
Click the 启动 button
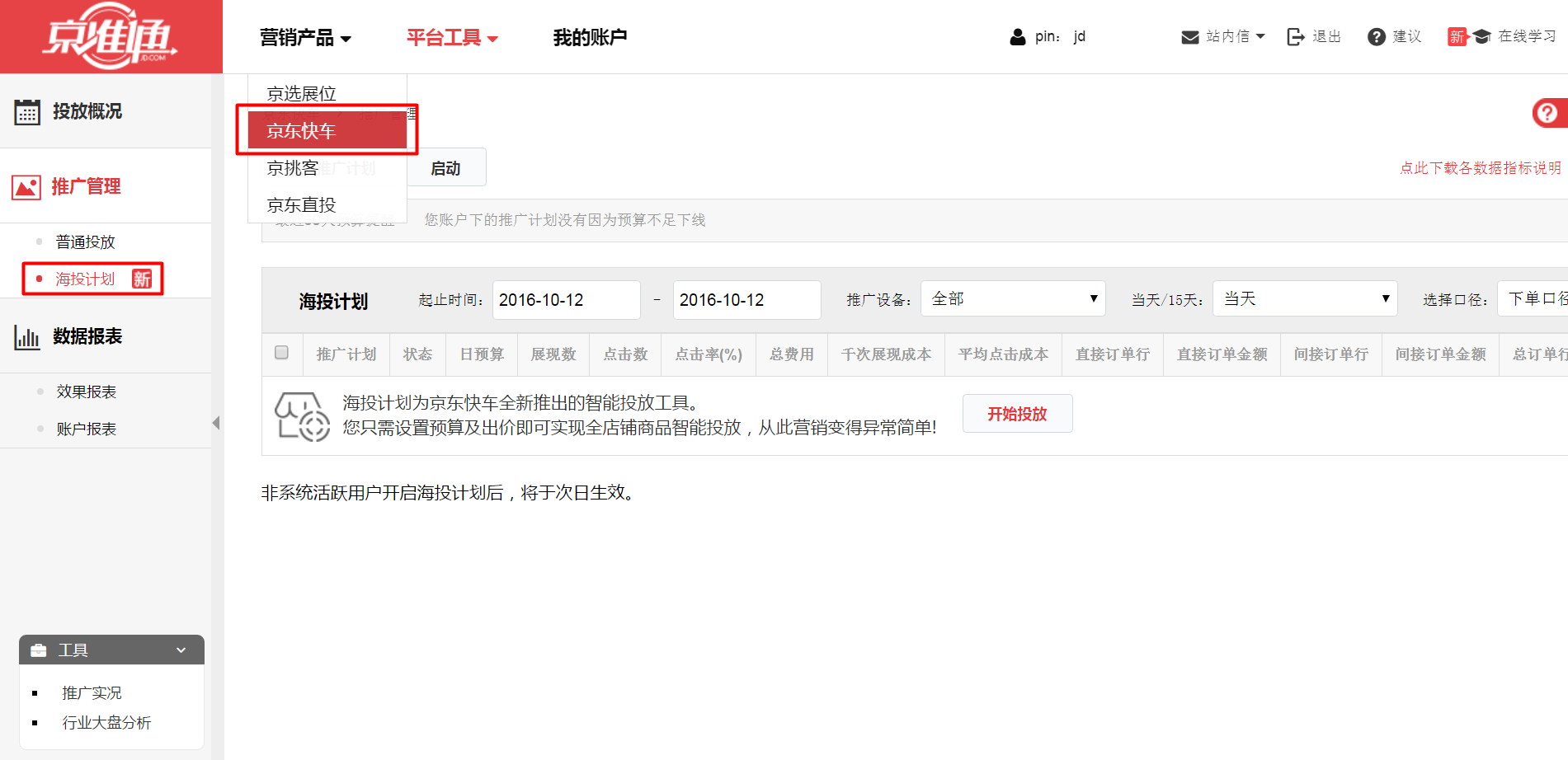(445, 168)
